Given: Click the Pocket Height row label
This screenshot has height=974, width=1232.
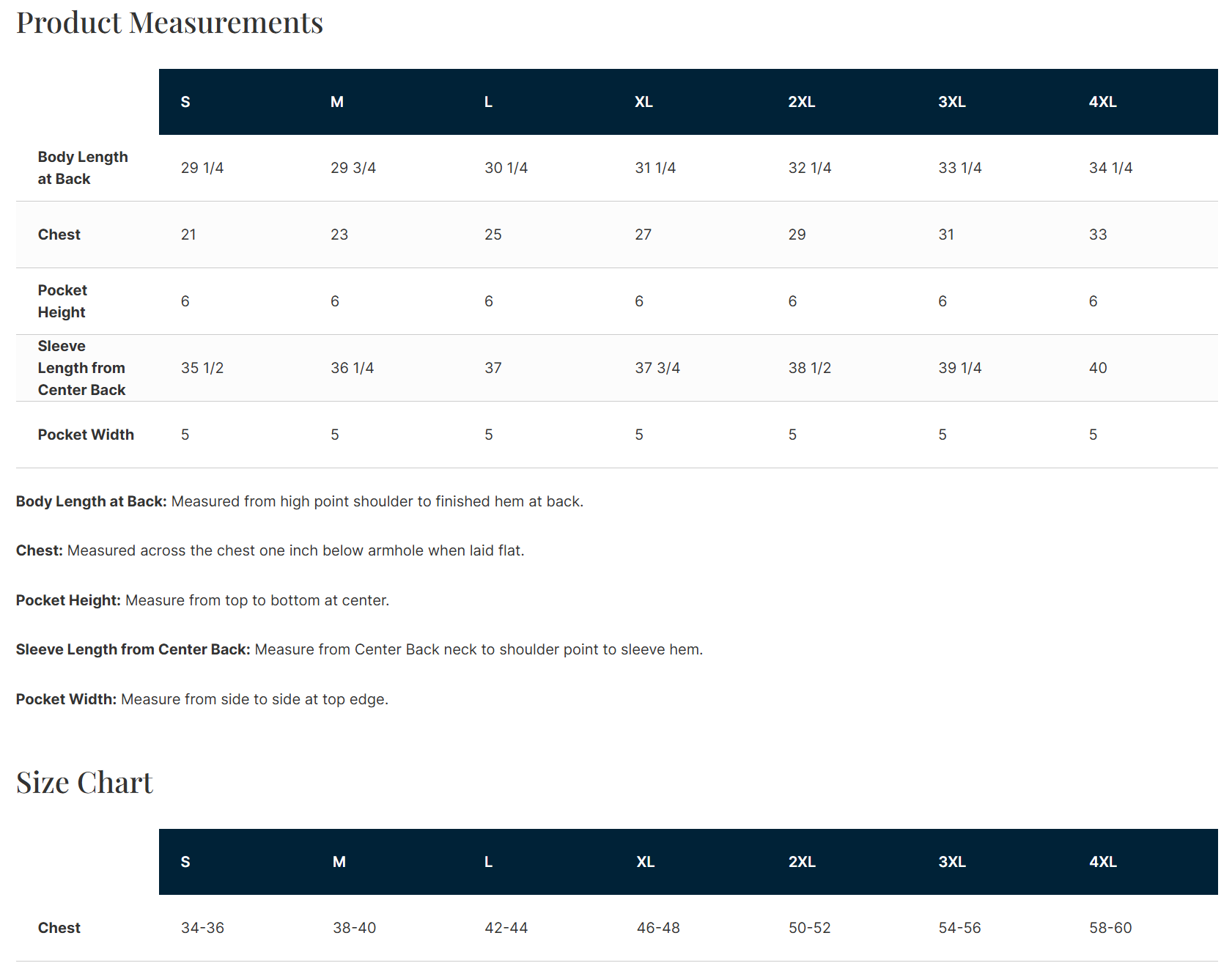Looking at the screenshot, I should click(62, 301).
